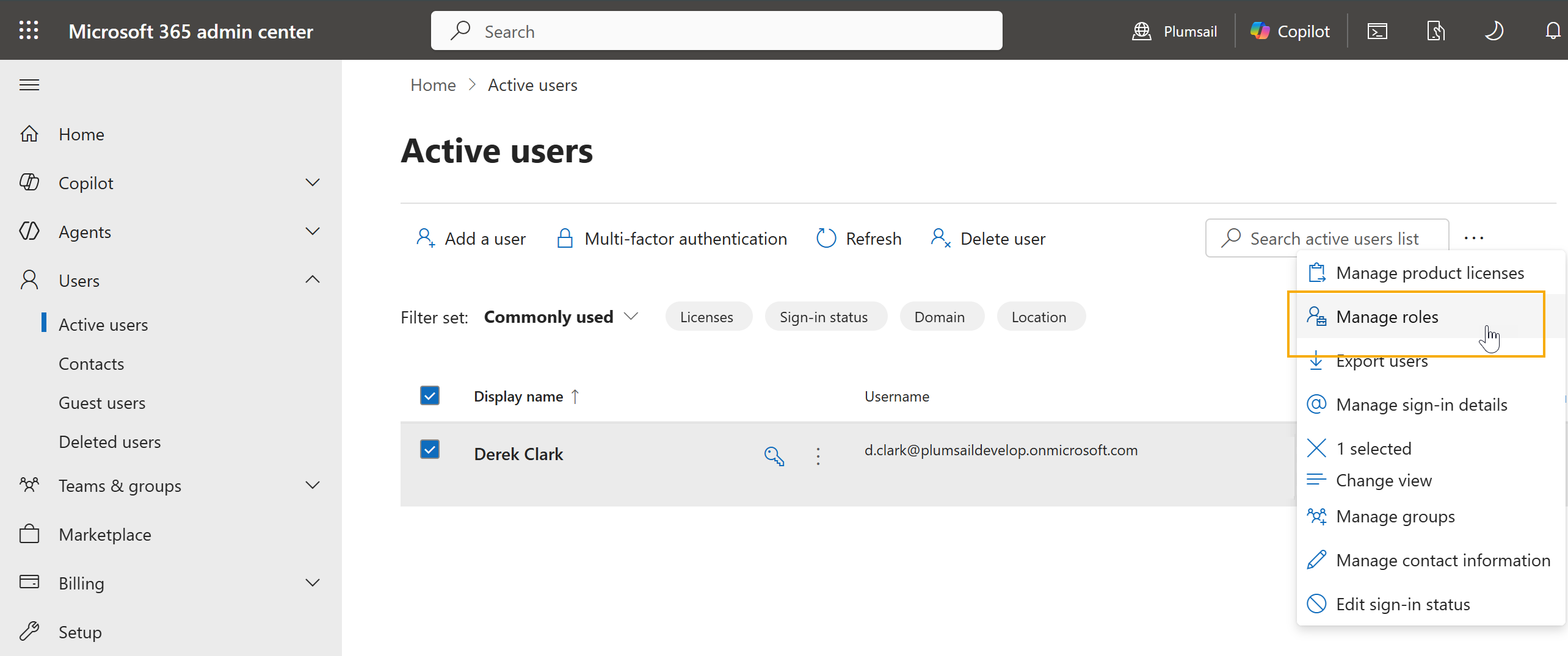Open Derek Clark row more actions dots
Image resolution: width=1568 pixels, height=656 pixels.
818,456
